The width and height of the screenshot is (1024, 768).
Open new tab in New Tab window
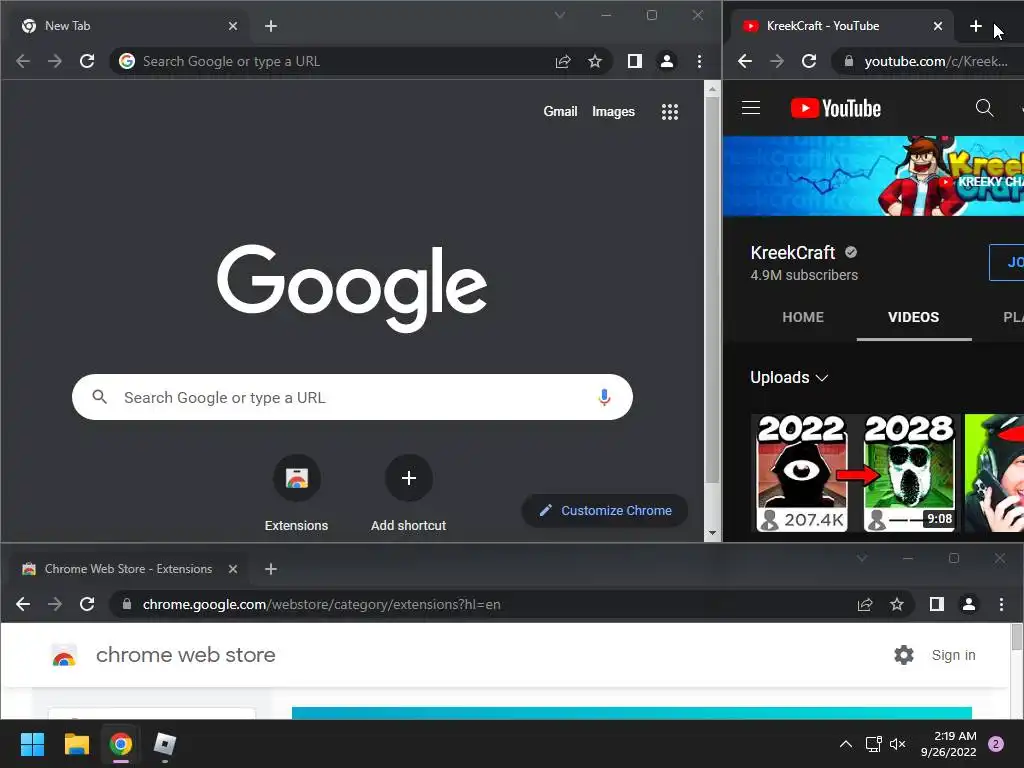coord(271,26)
